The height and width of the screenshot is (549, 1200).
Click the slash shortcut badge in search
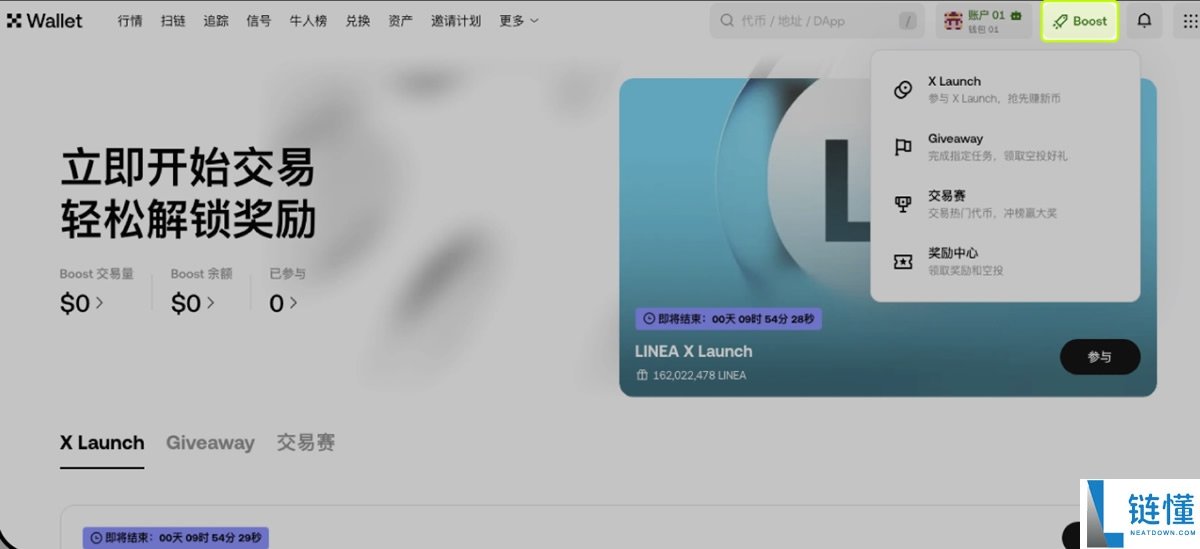click(908, 20)
